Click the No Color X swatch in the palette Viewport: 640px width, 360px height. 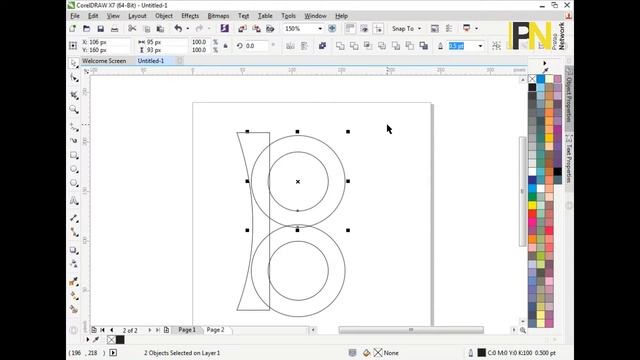(x=532, y=79)
